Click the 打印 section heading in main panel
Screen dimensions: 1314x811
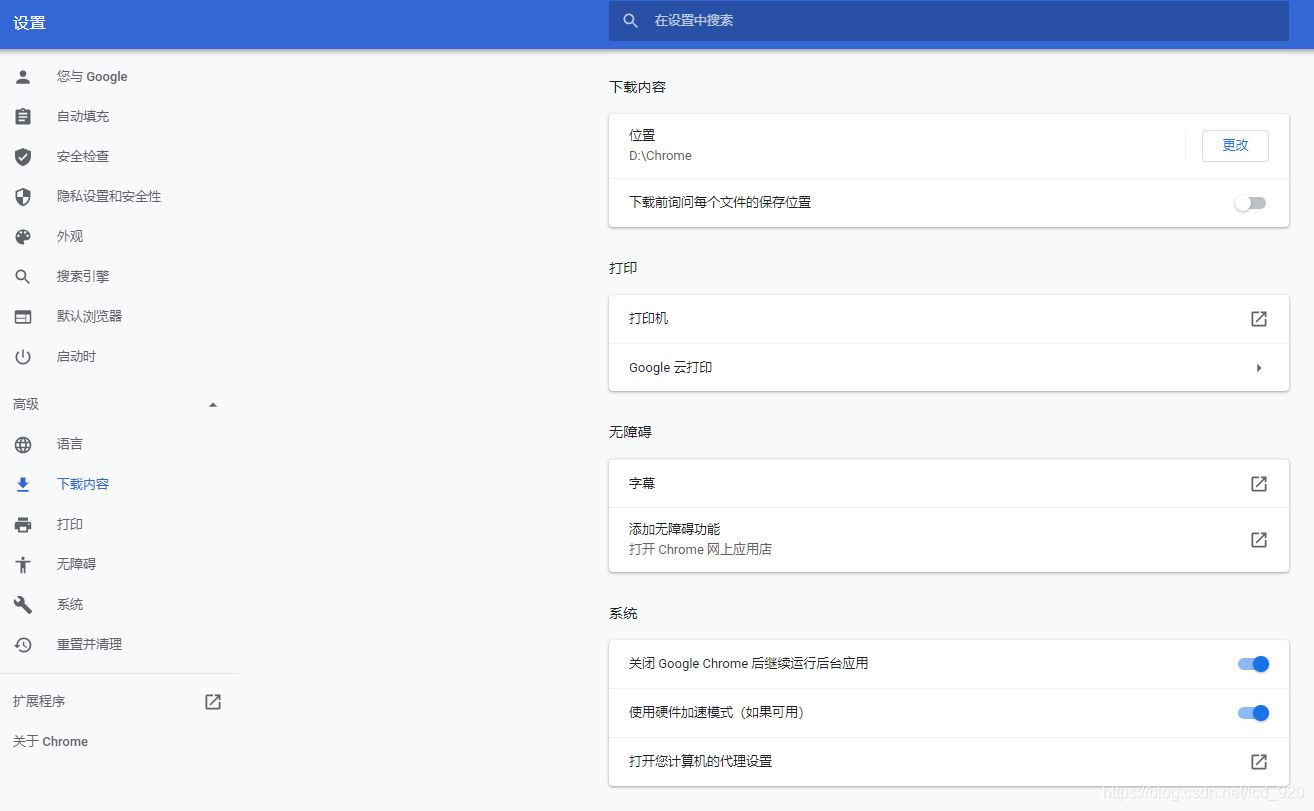click(x=623, y=269)
